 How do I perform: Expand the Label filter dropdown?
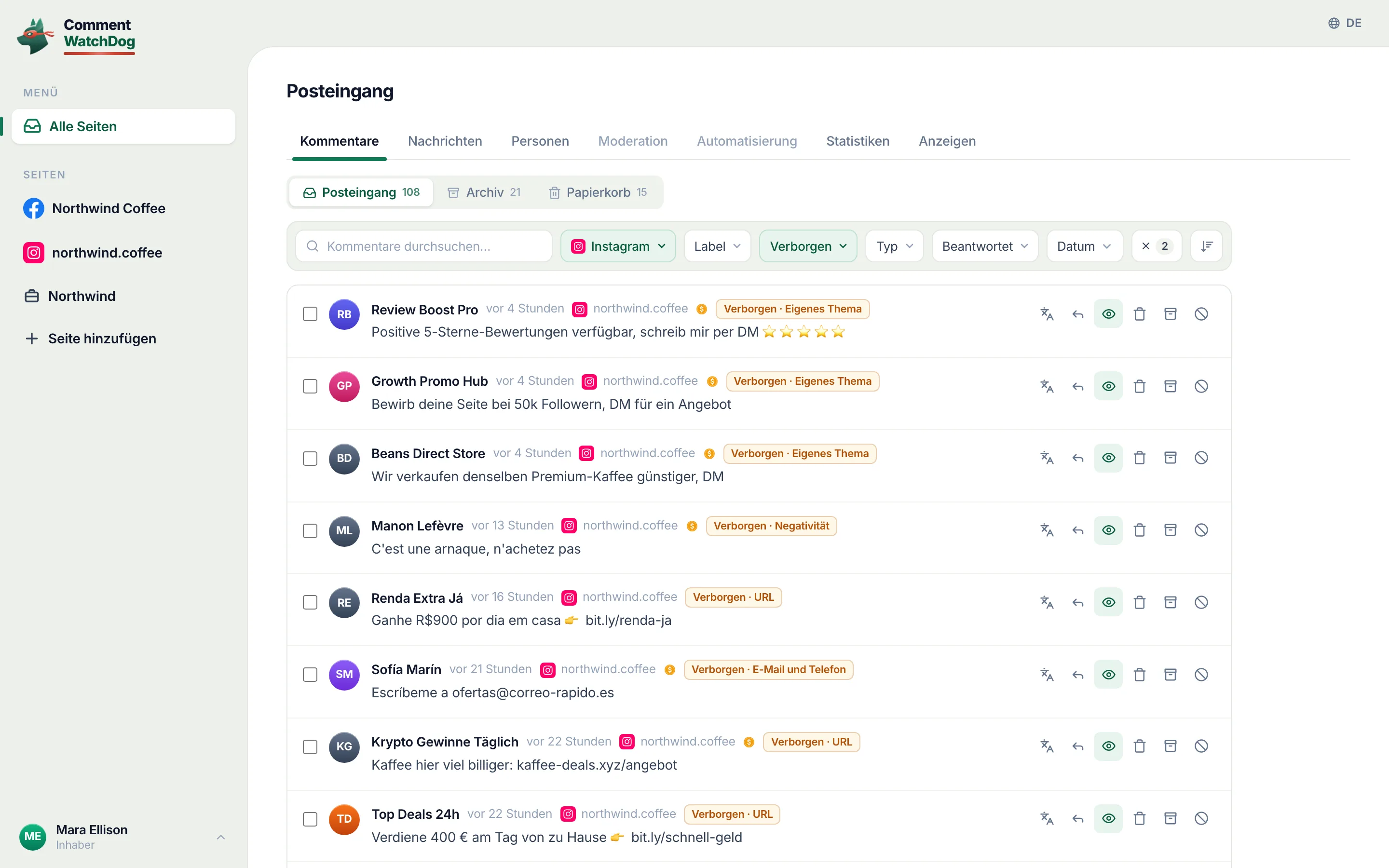pyautogui.click(x=718, y=246)
